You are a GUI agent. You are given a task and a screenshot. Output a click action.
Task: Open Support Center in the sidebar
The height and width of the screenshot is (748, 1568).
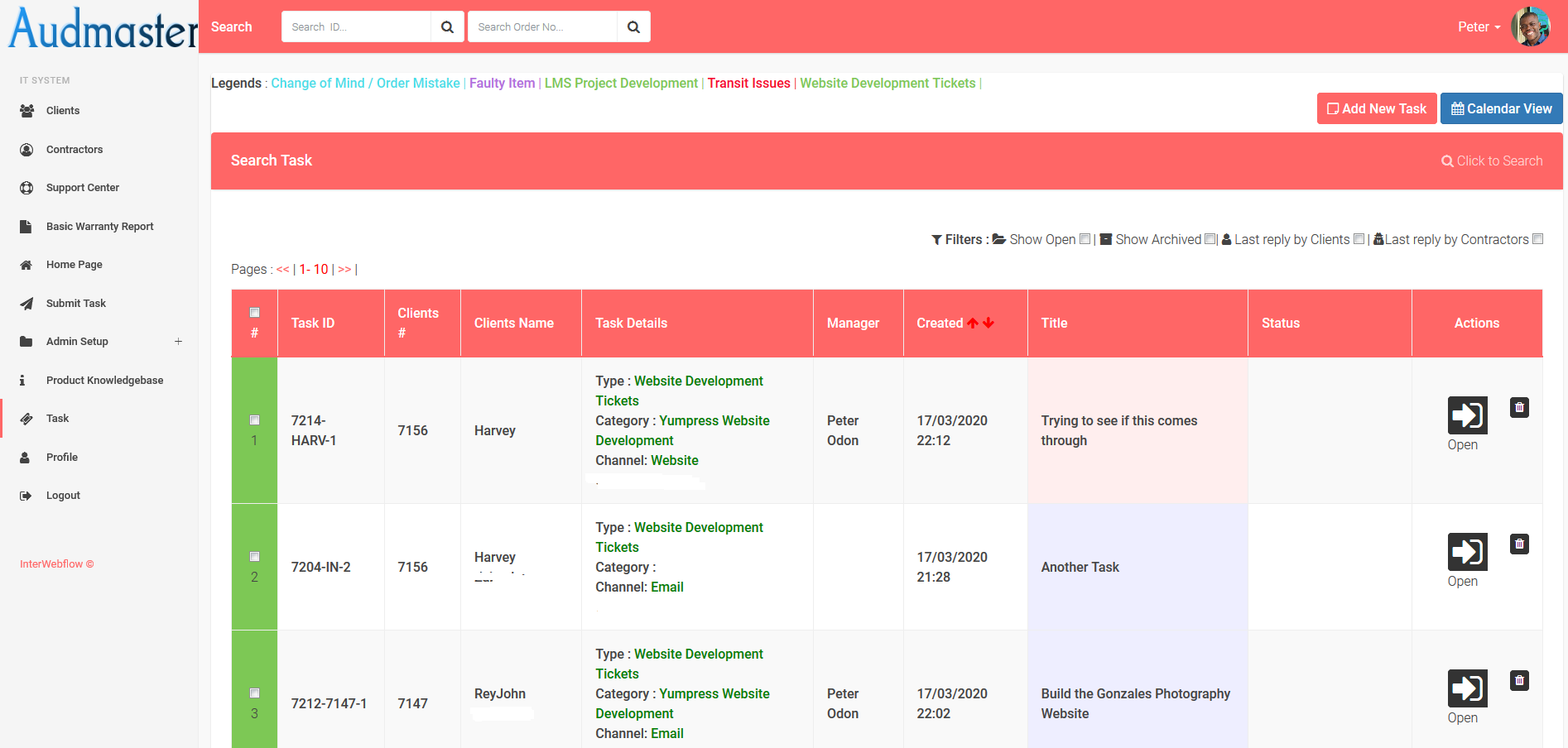click(x=82, y=188)
